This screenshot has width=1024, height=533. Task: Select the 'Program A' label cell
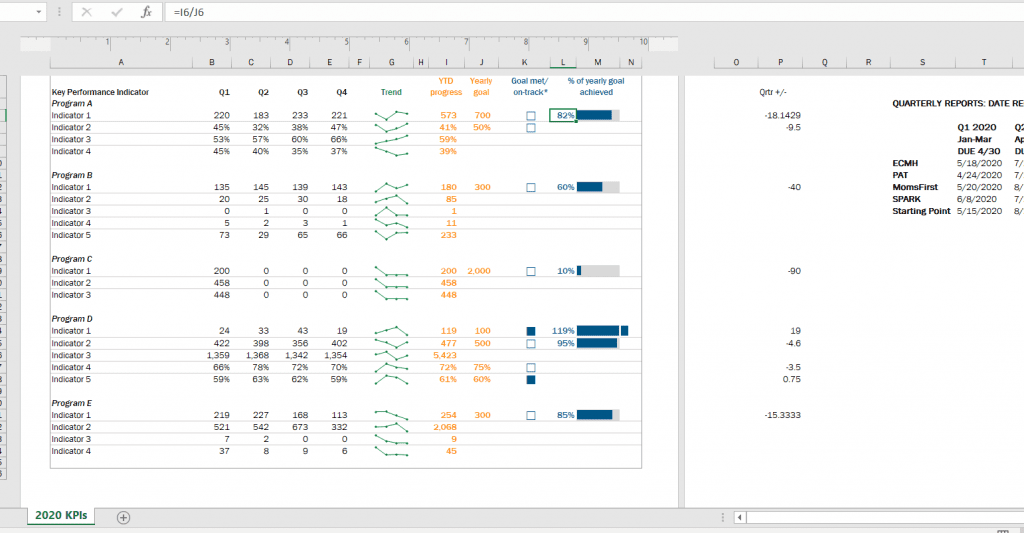pos(72,103)
